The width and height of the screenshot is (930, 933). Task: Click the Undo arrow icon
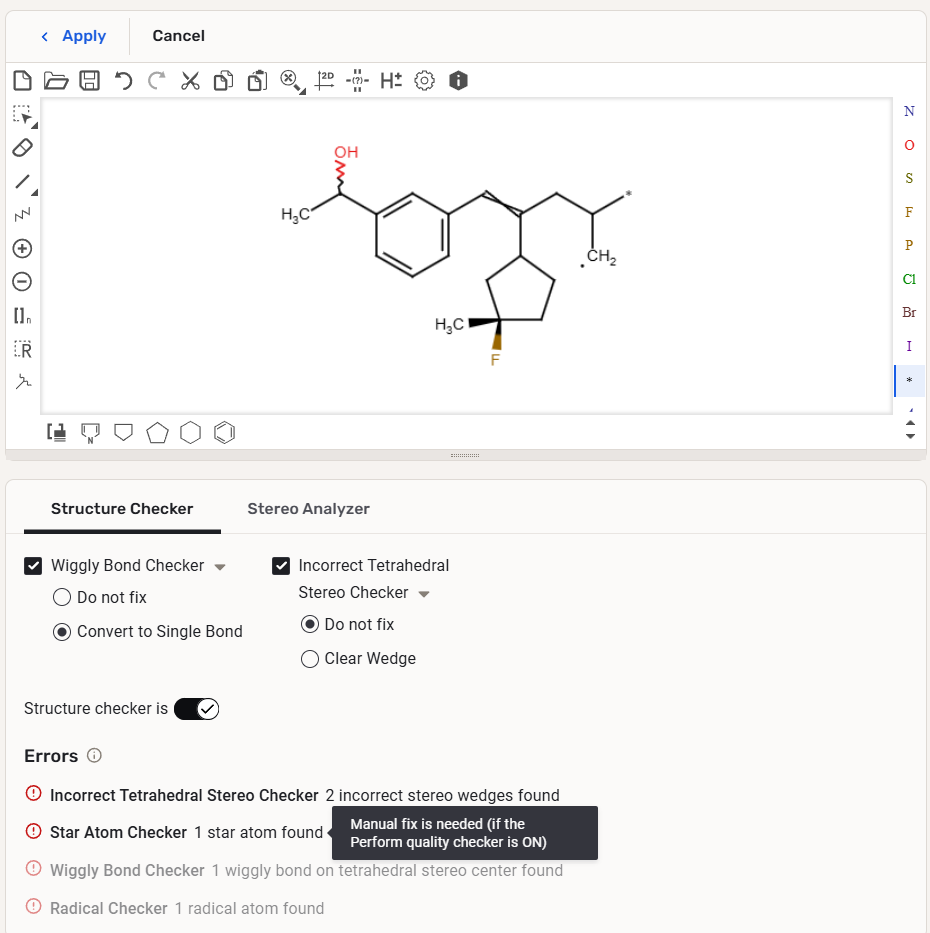pos(123,81)
